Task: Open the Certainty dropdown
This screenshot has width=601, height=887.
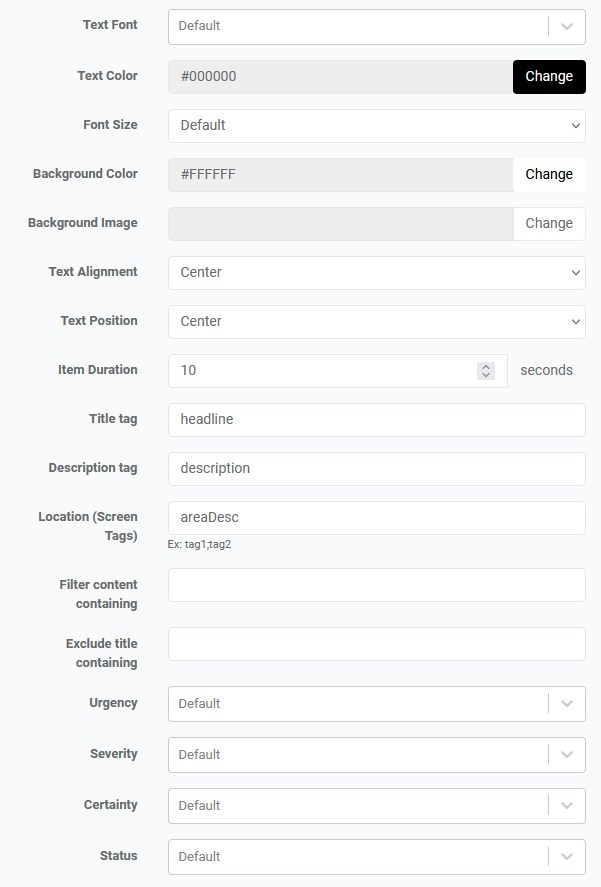Action: pyautogui.click(x=376, y=805)
